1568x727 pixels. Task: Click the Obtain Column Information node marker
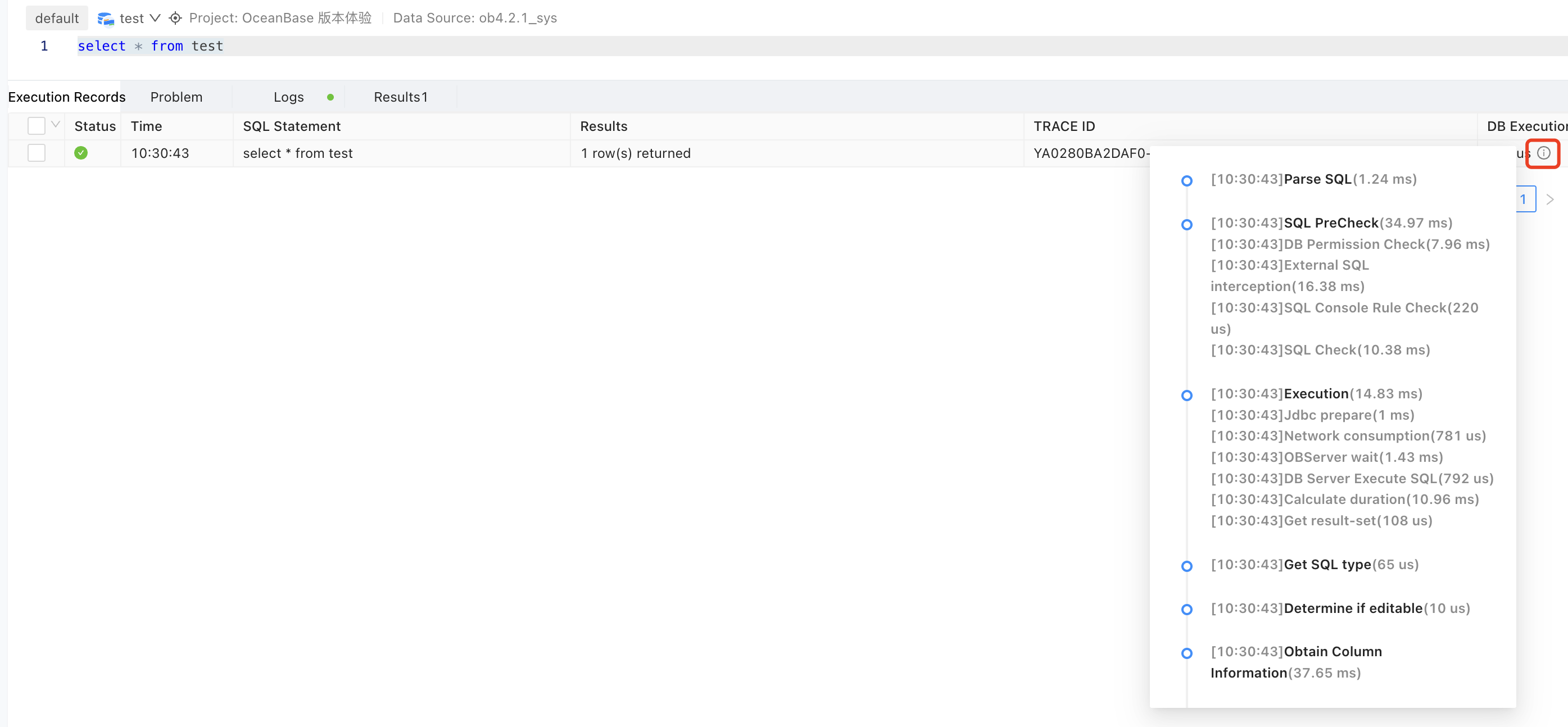pyautogui.click(x=1188, y=653)
